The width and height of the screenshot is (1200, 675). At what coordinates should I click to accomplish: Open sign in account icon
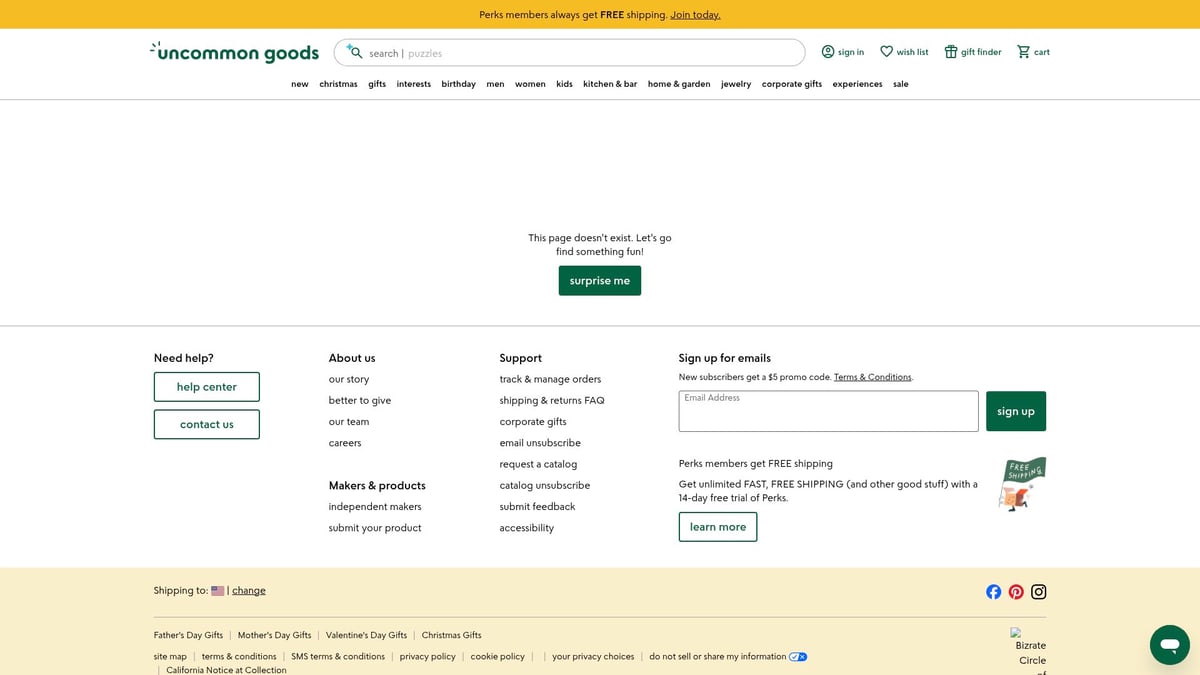(828, 52)
